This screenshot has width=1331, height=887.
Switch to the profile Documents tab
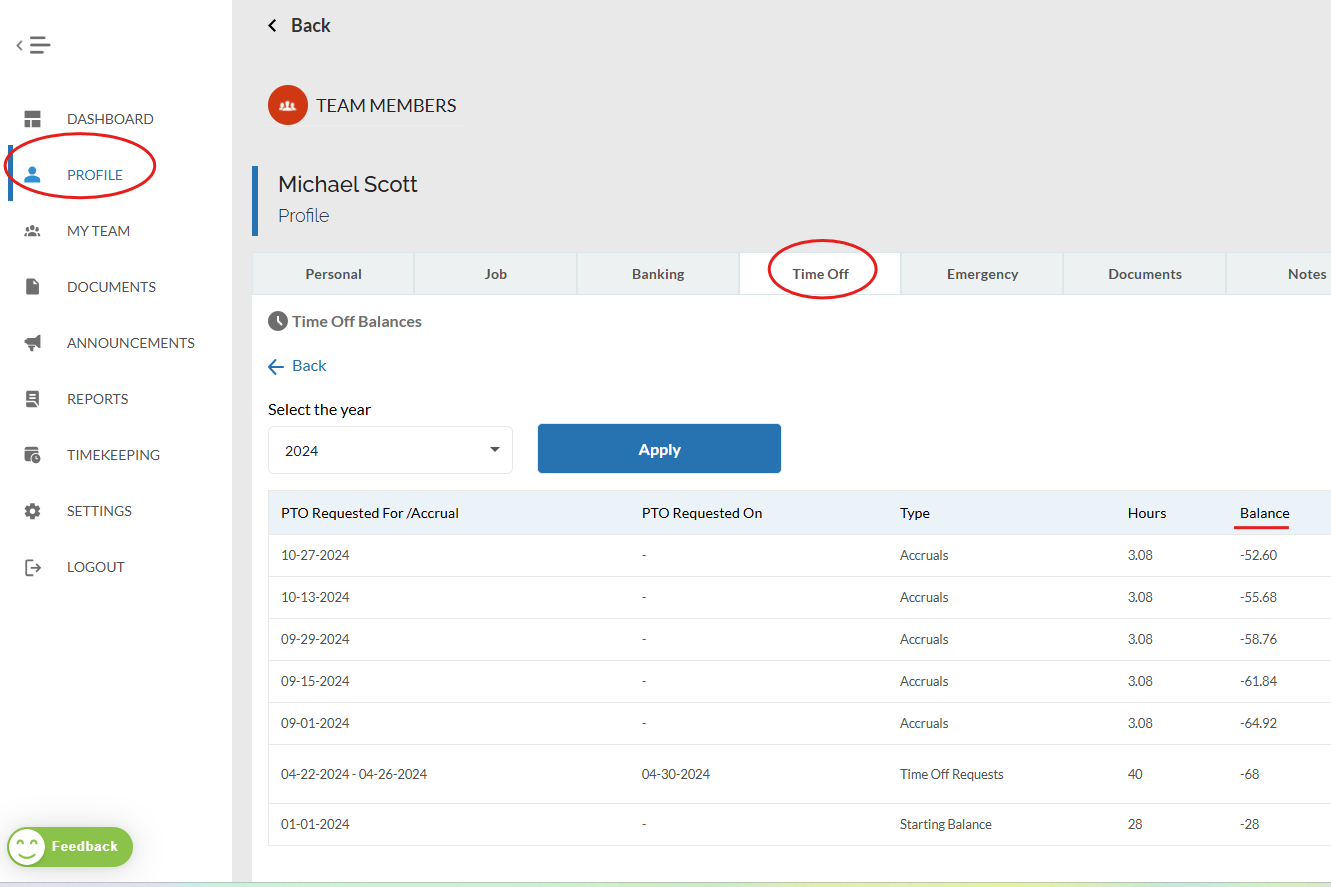click(1145, 274)
